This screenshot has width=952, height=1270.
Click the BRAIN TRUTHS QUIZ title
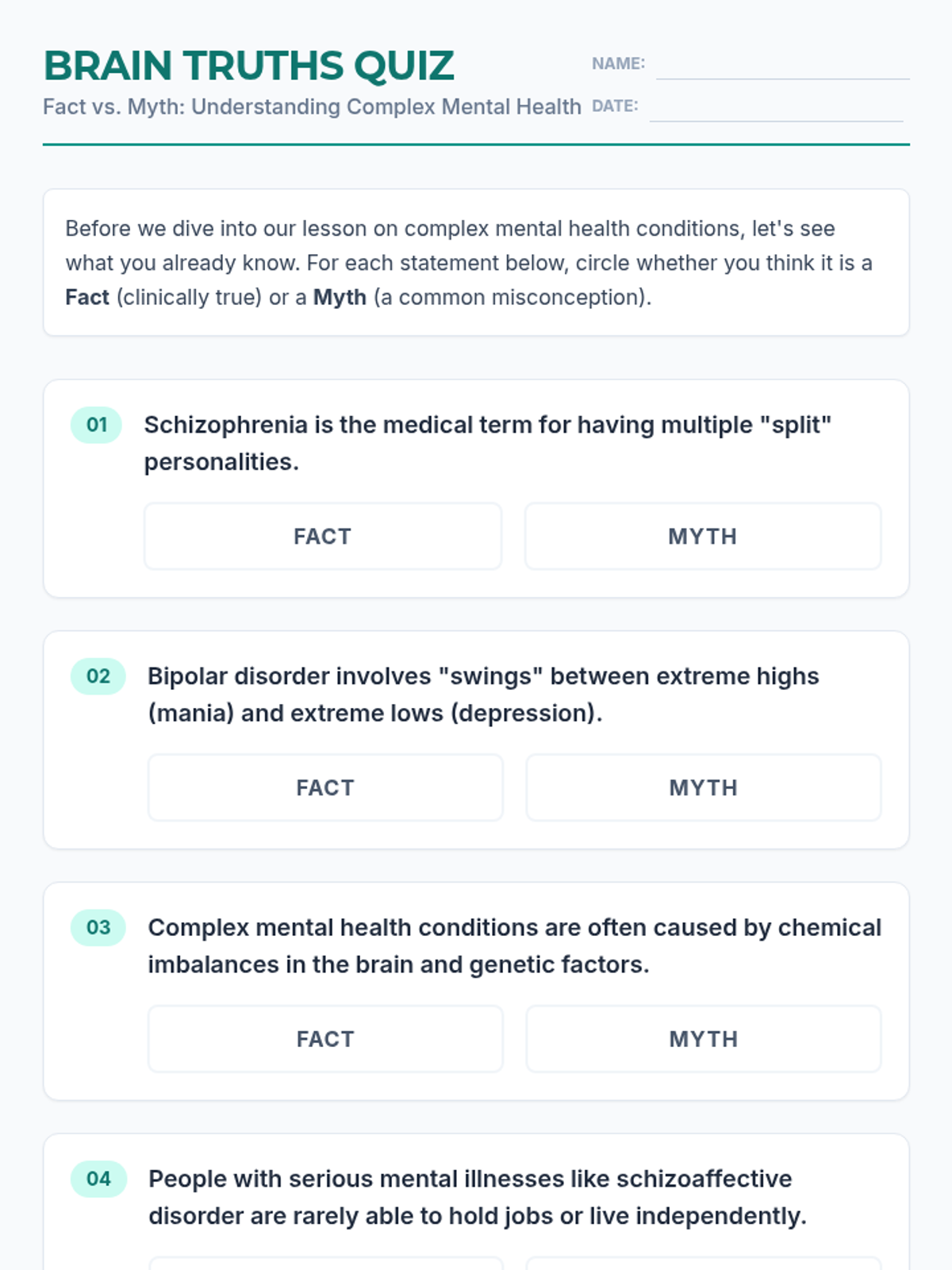(x=249, y=66)
